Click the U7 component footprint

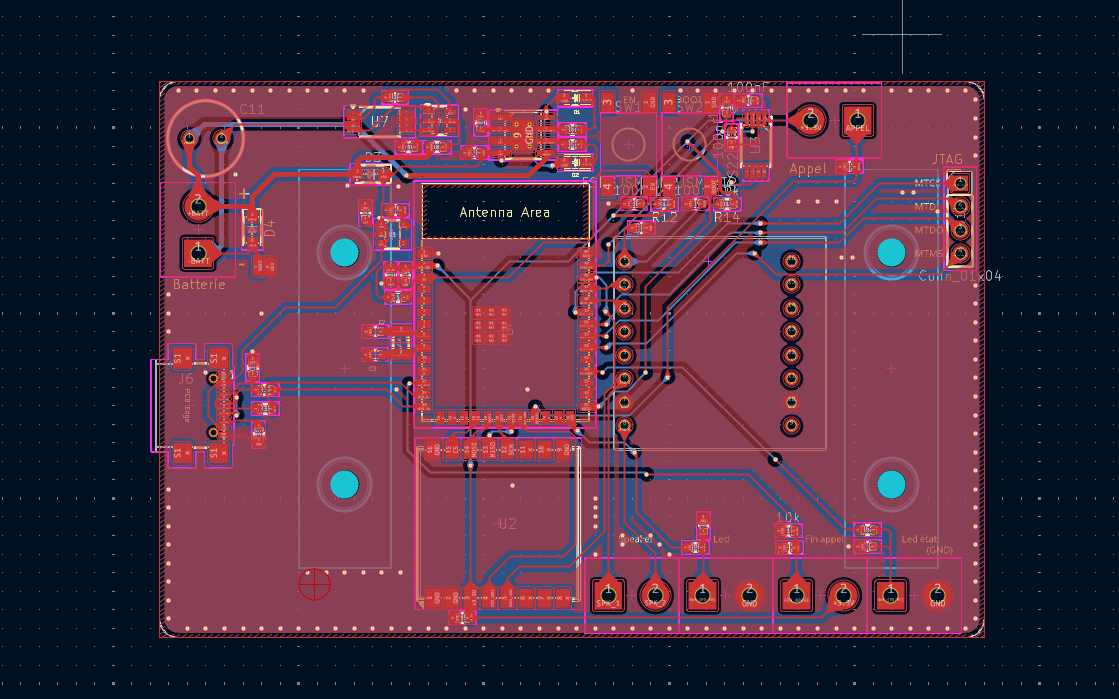pyautogui.click(x=380, y=121)
